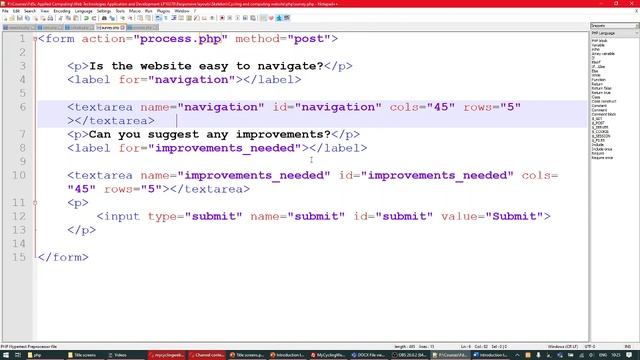Open the Macro menu
Screen dimensions: 640x360
[x=134, y=11]
